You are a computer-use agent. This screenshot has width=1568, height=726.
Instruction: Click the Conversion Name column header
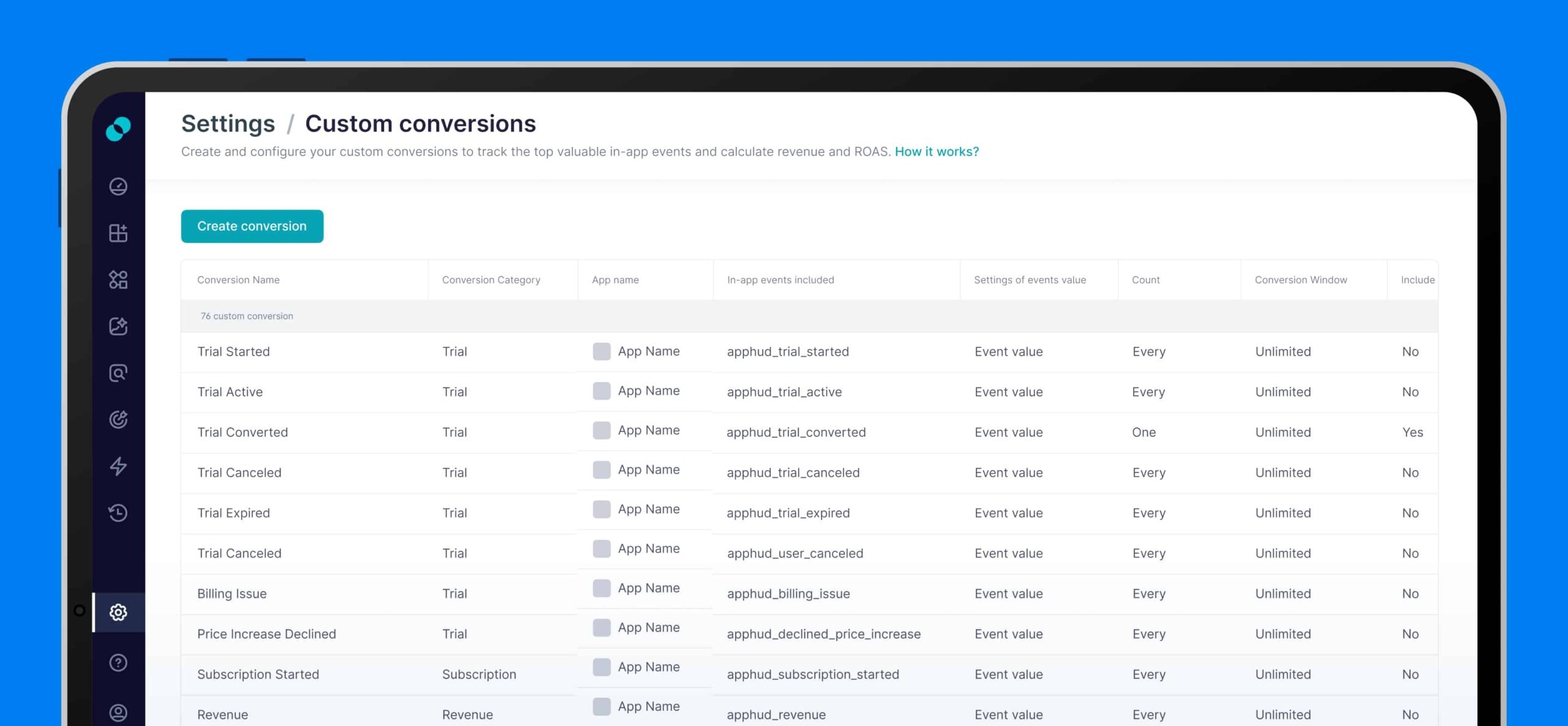[x=238, y=280]
